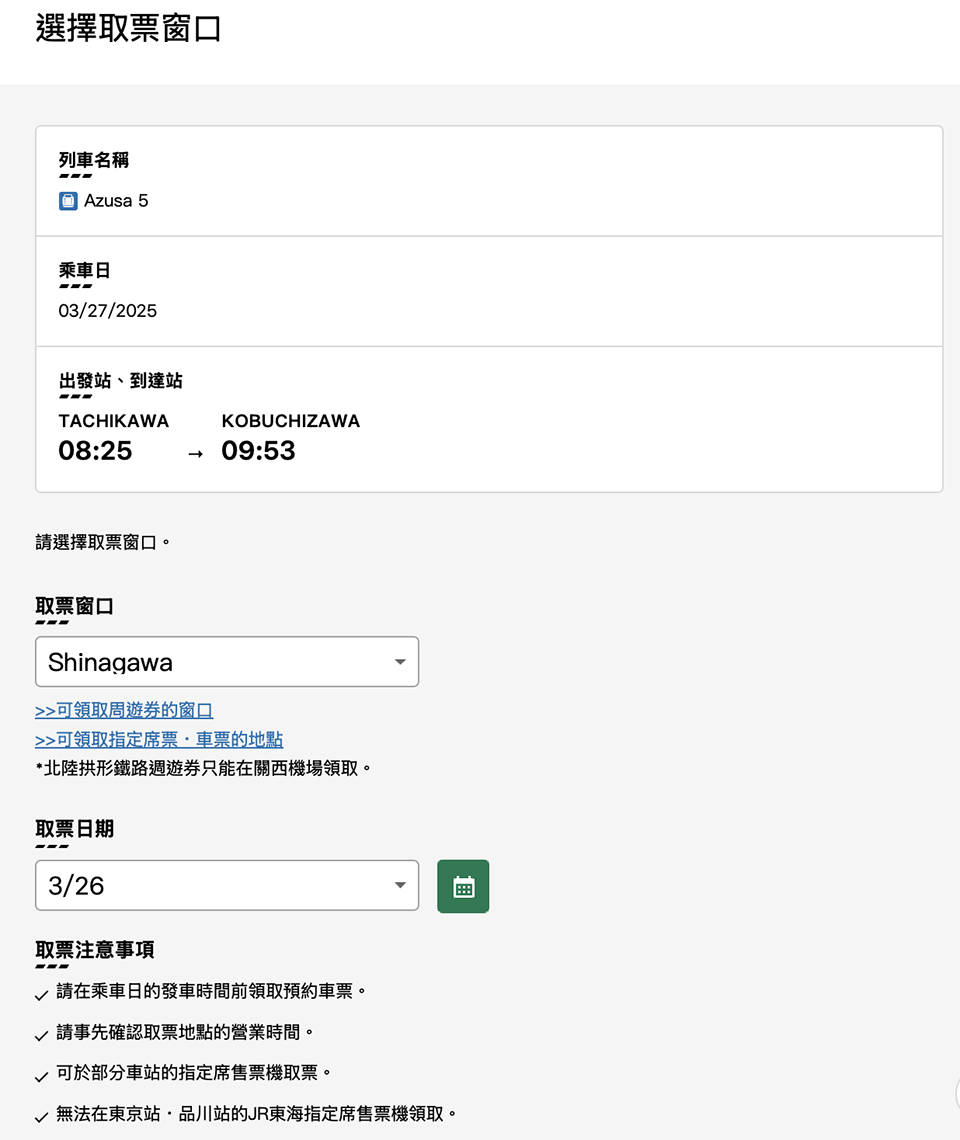Click the KOBUCHIZAWA arrival station name
Screen dimensions: 960x1140
[x=291, y=421]
